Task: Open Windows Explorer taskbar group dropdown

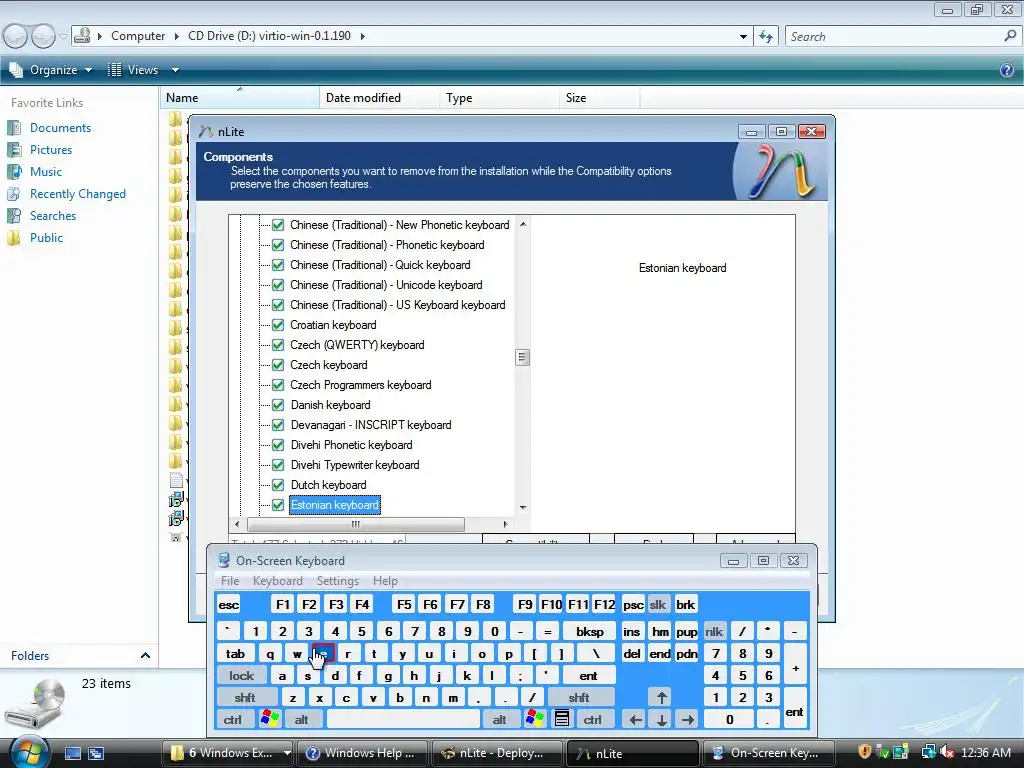Action: 286,753
